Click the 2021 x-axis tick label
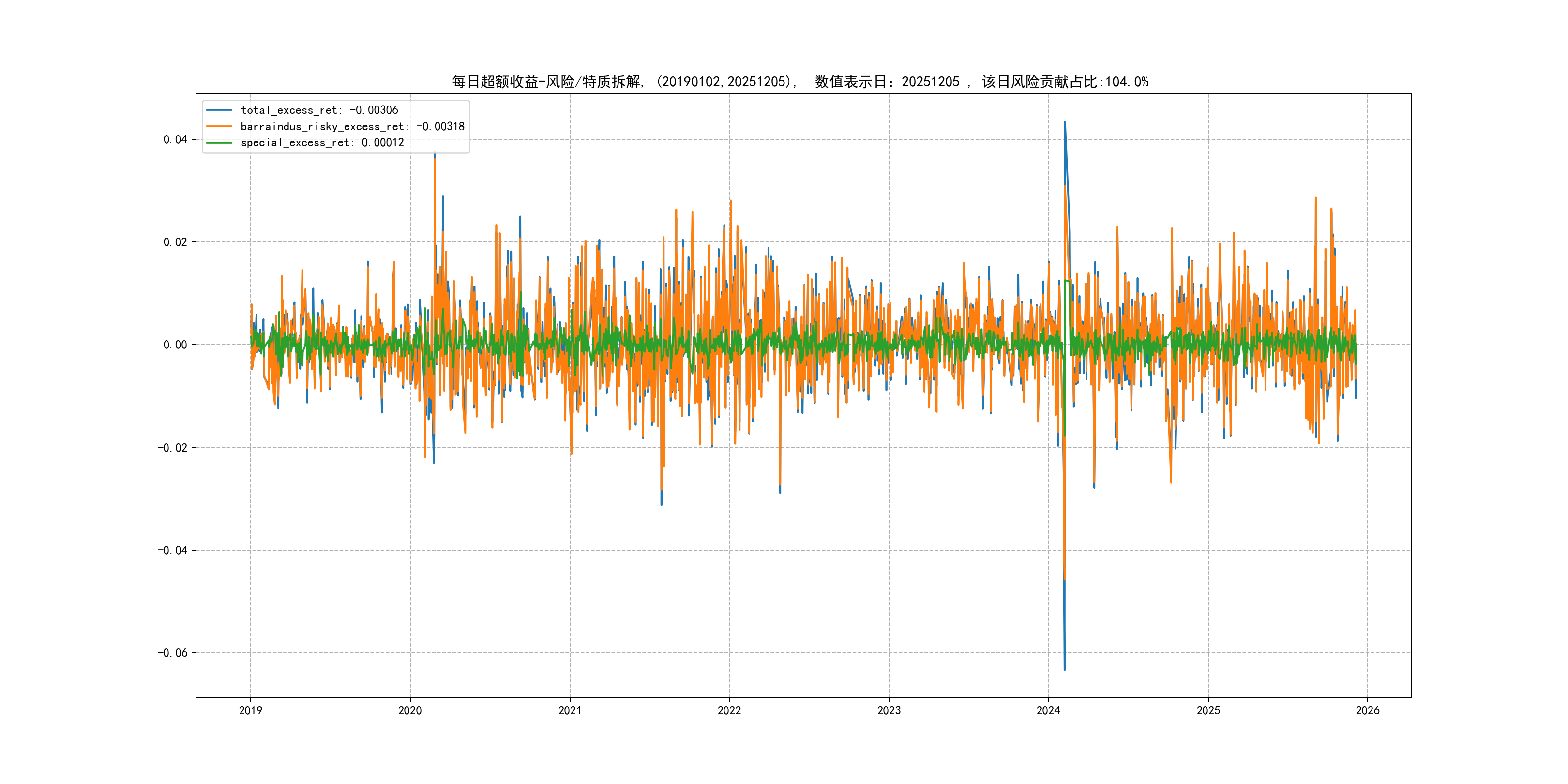The height and width of the screenshot is (784, 1568). 570,710
